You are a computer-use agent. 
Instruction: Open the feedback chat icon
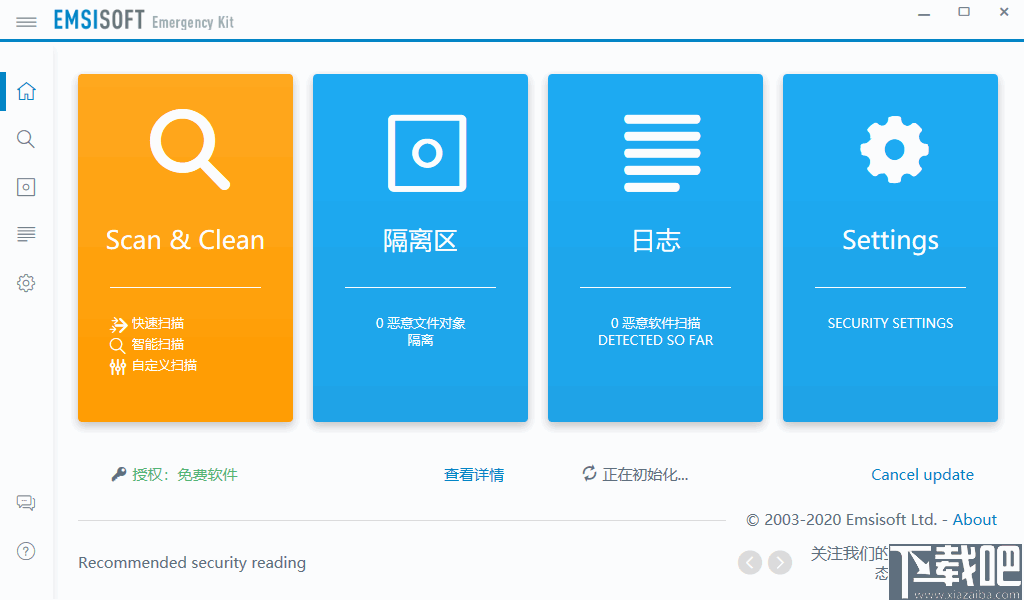tap(26, 502)
